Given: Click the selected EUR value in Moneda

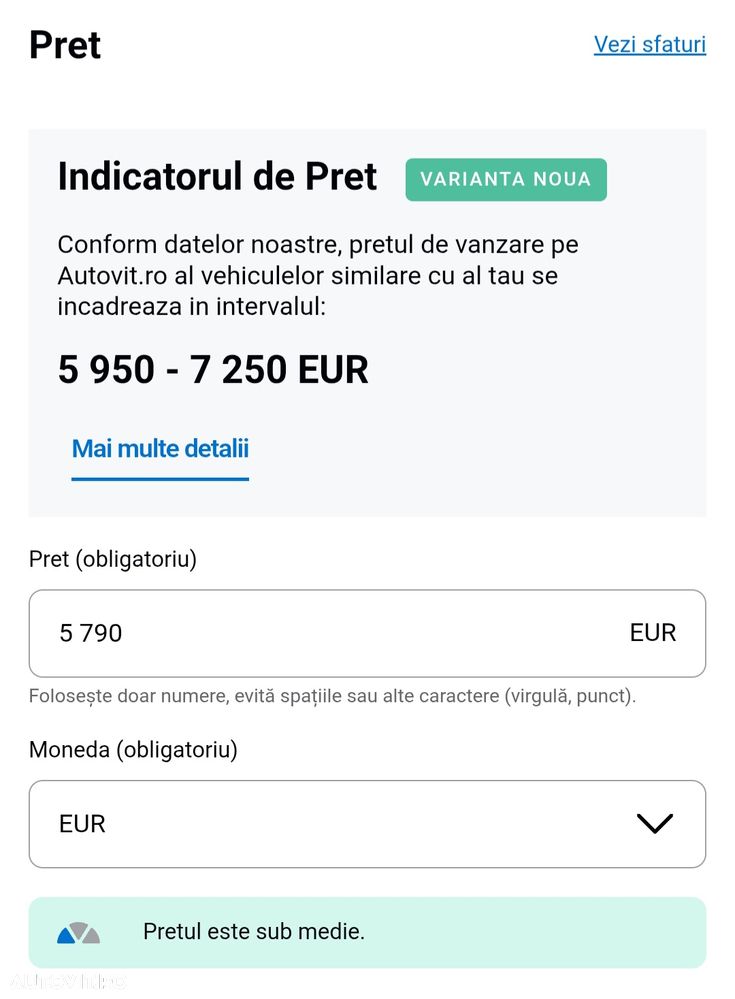Looking at the screenshot, I should pyautogui.click(x=82, y=824).
